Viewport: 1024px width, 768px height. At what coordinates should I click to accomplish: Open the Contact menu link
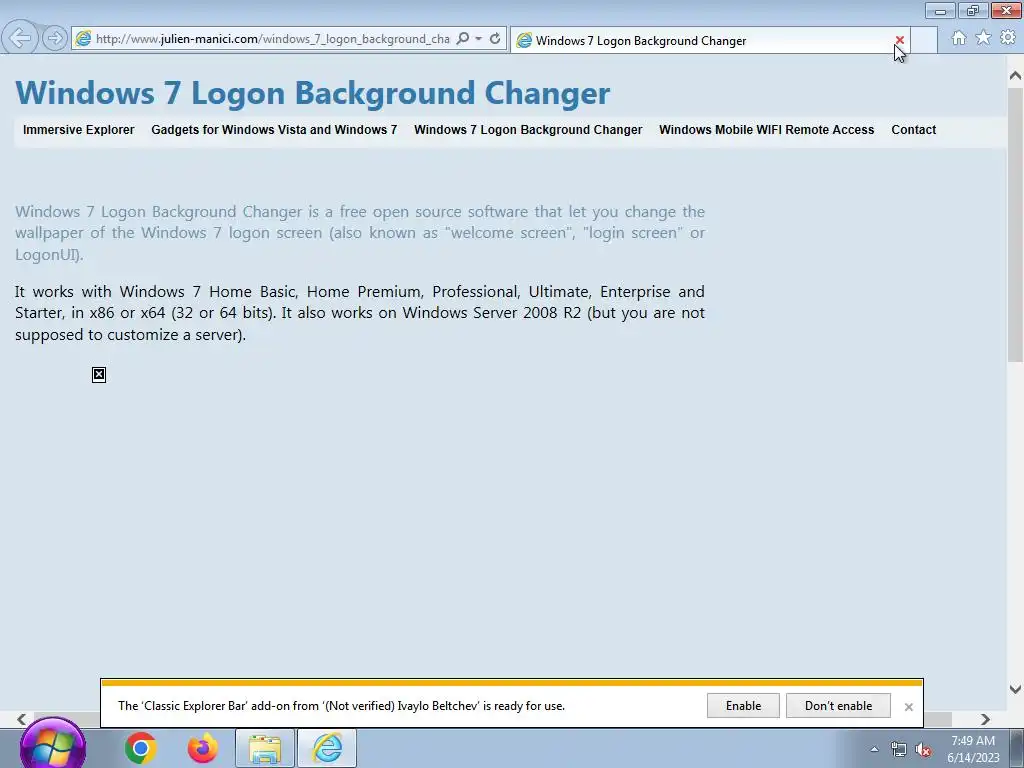click(914, 130)
